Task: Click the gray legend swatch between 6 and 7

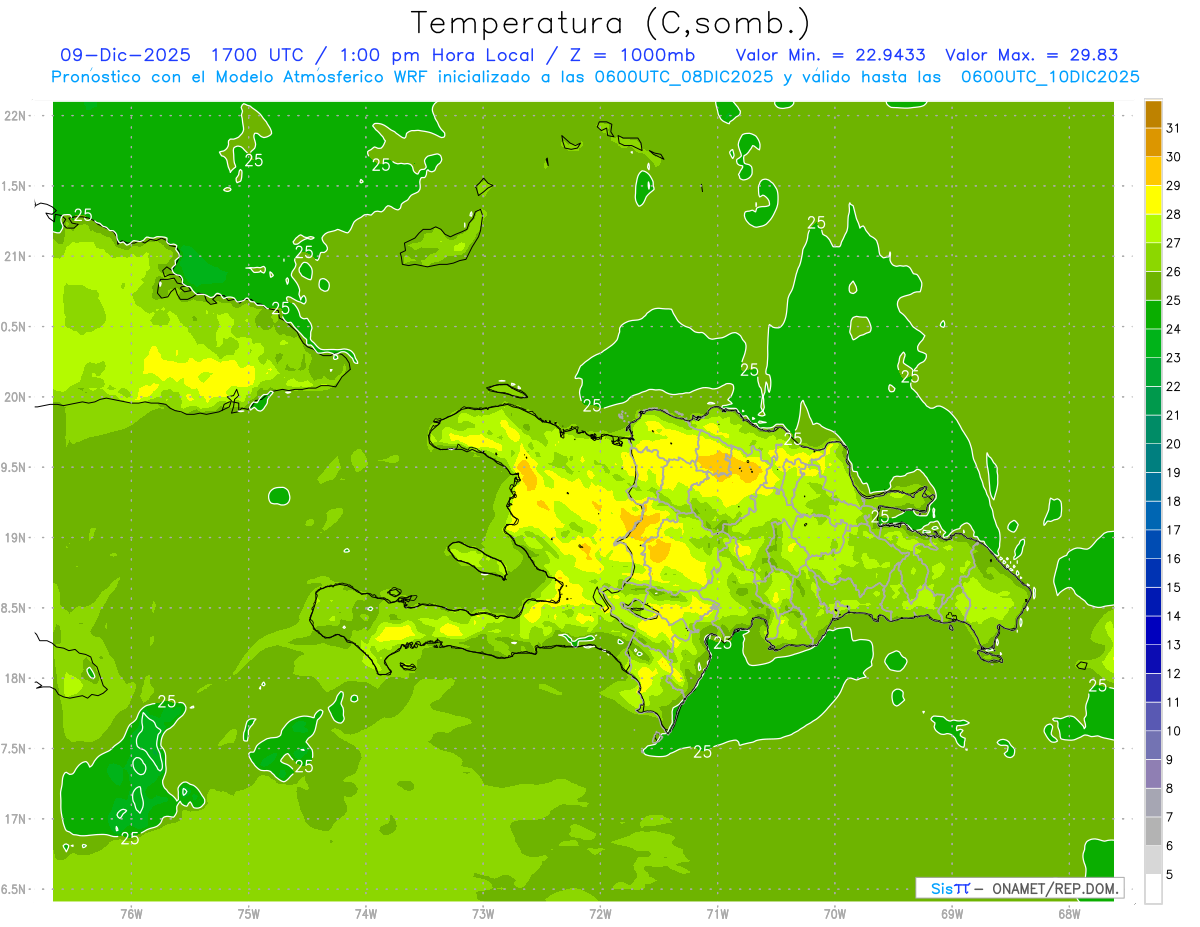Action: click(x=1153, y=831)
